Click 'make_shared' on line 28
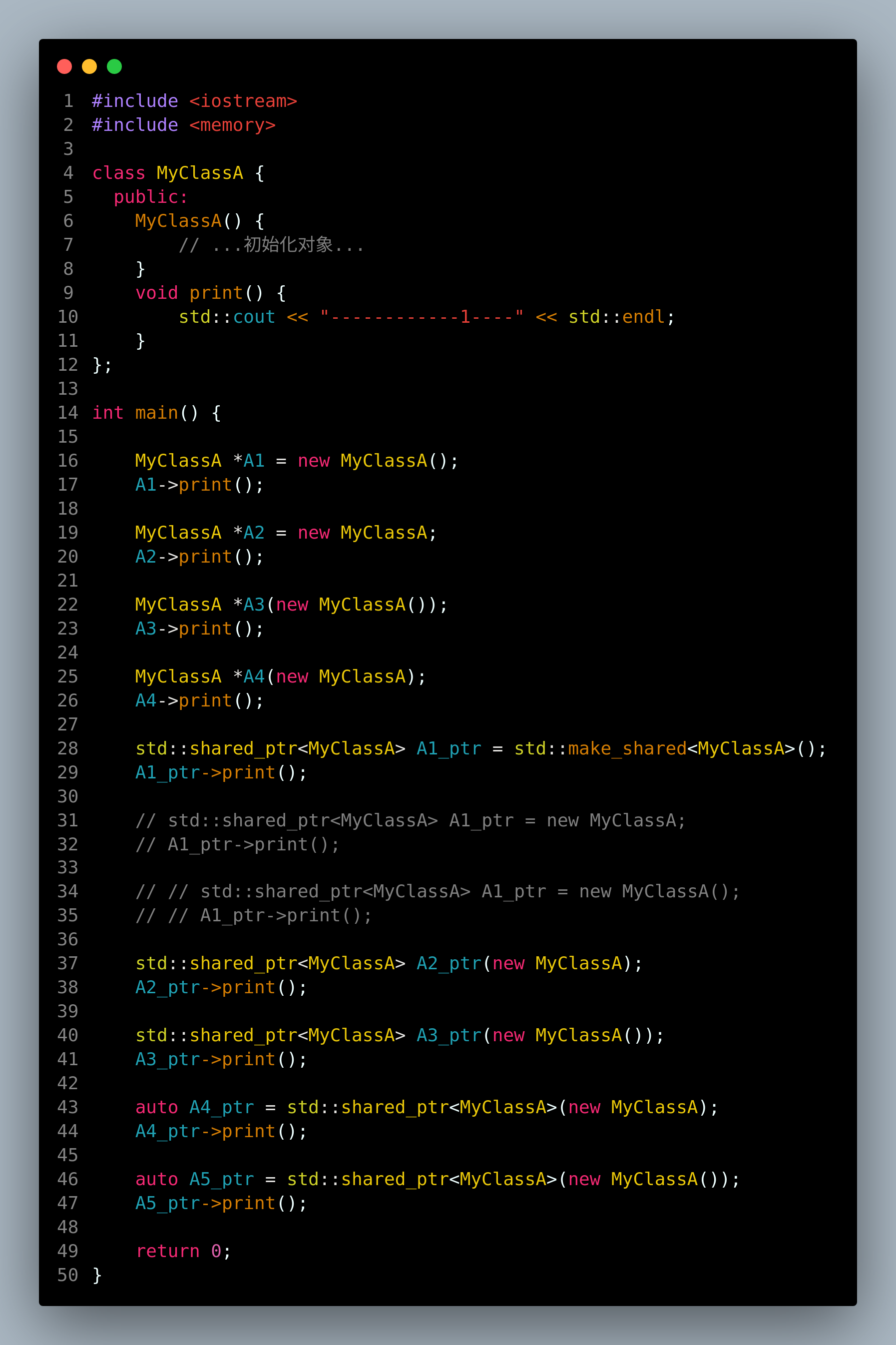Image resolution: width=896 pixels, height=1345 pixels. coord(627,749)
